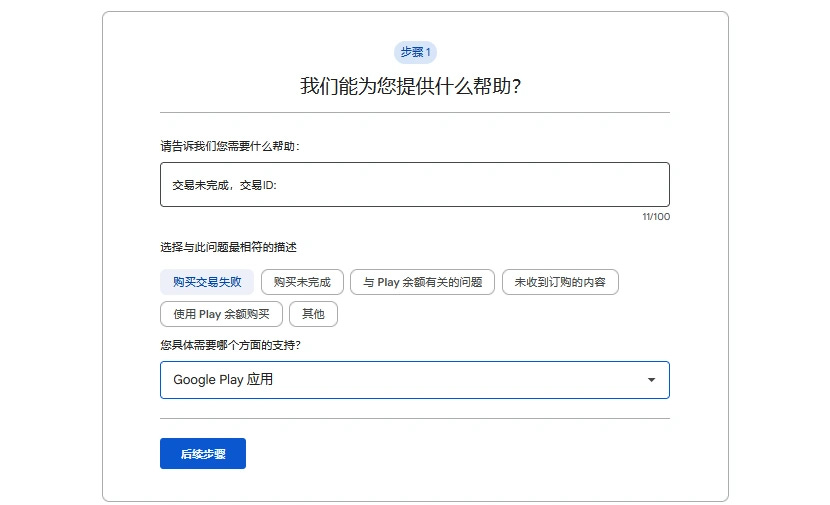Click label 选择与此问题最相符的描述
Screen dimensions: 830x505
(228, 247)
